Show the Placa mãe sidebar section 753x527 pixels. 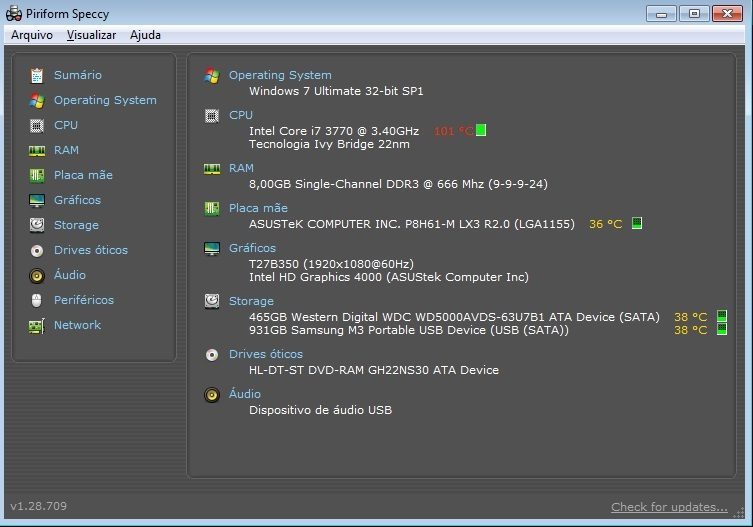83,175
